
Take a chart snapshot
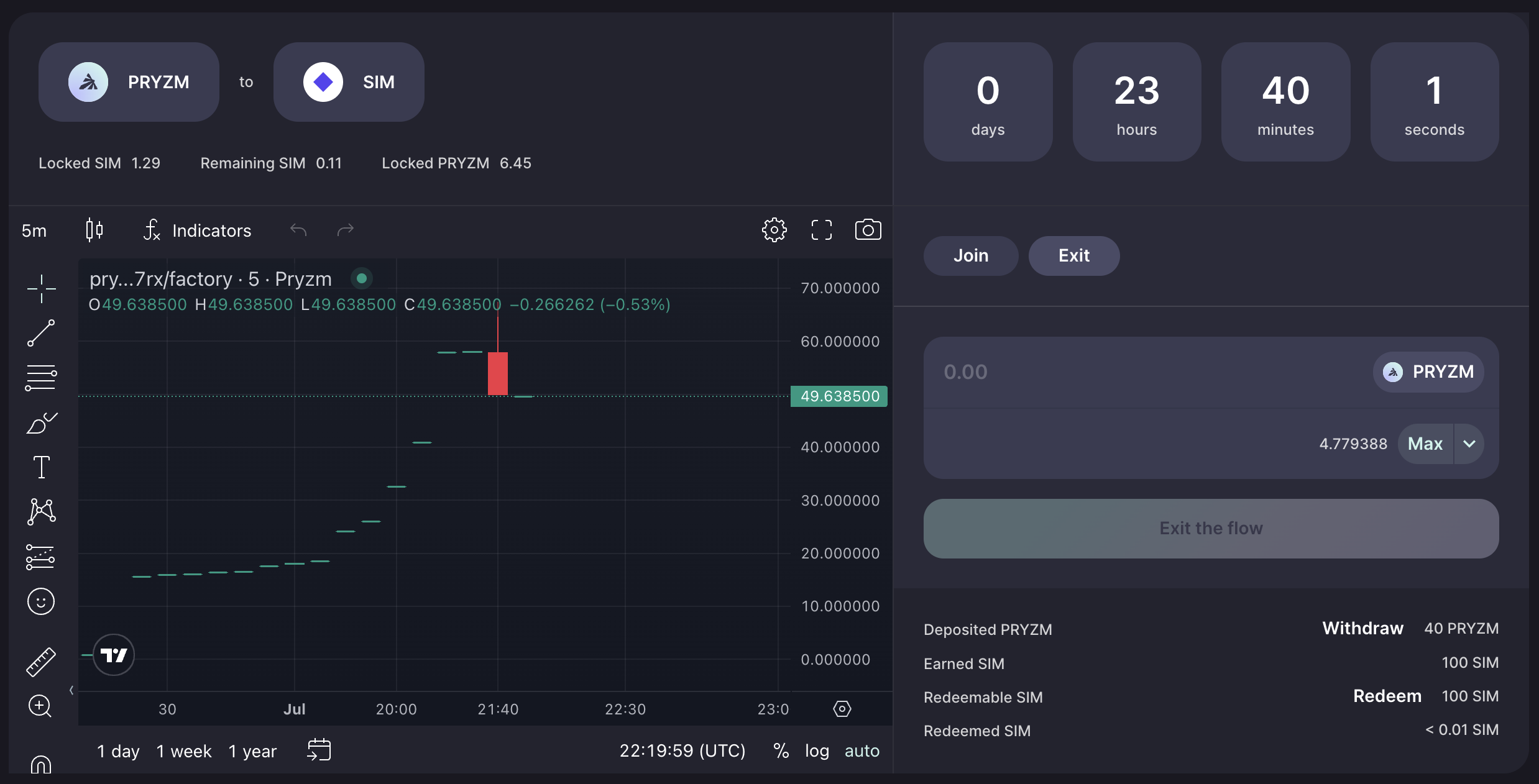coord(868,230)
